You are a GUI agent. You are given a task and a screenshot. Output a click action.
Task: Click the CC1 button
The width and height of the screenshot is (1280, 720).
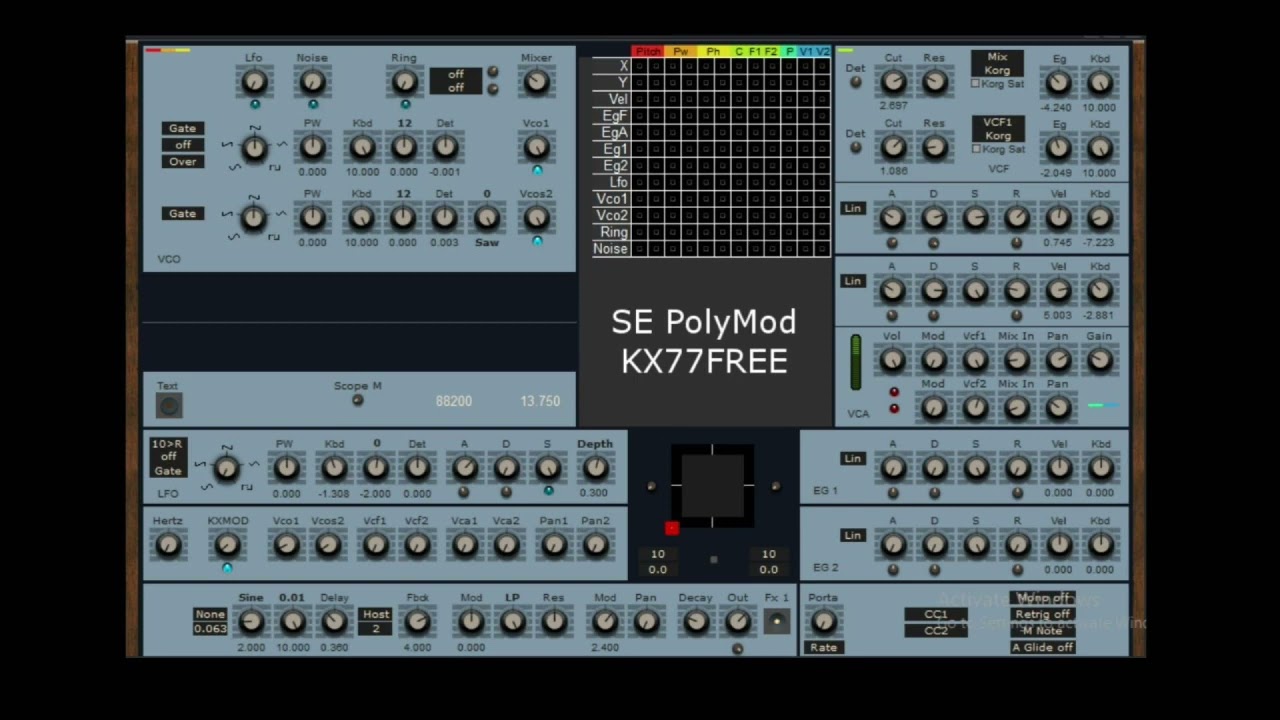936,614
